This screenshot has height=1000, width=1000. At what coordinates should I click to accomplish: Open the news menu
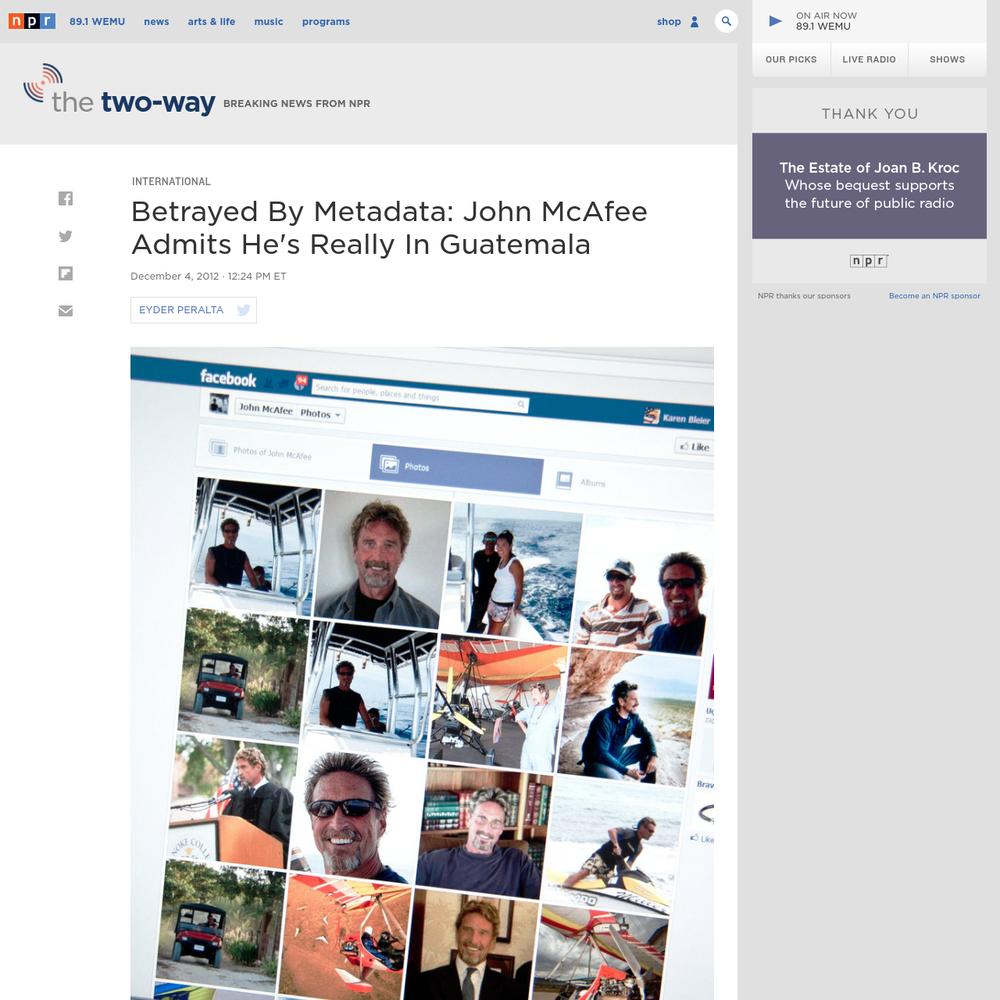[156, 22]
